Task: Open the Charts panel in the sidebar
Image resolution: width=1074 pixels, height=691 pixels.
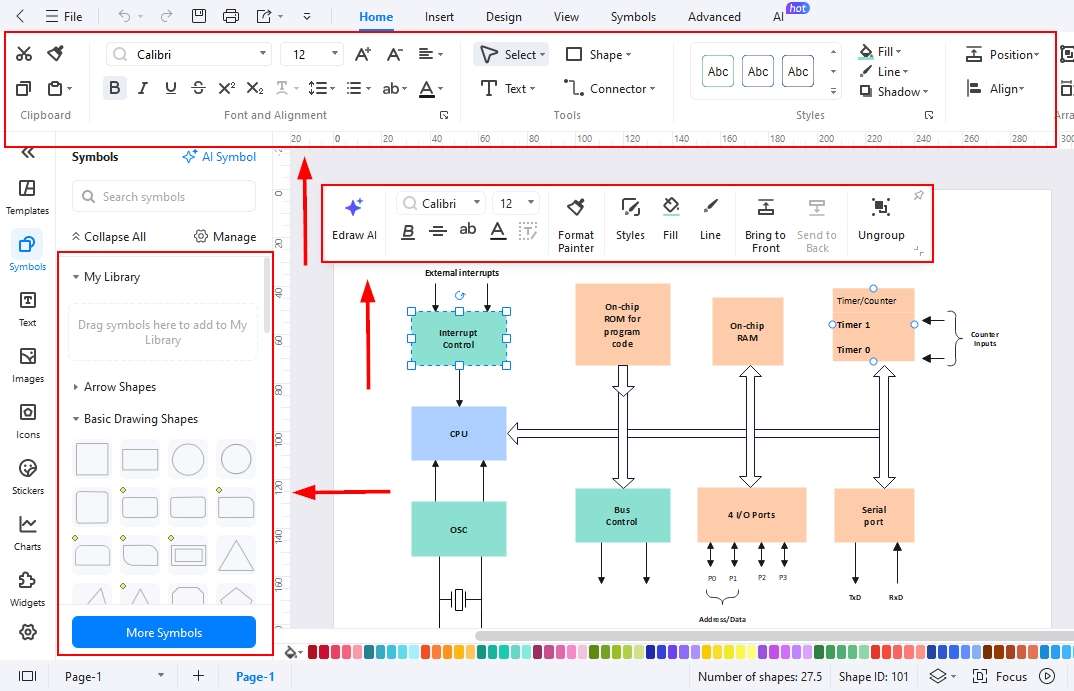Action: (27, 530)
